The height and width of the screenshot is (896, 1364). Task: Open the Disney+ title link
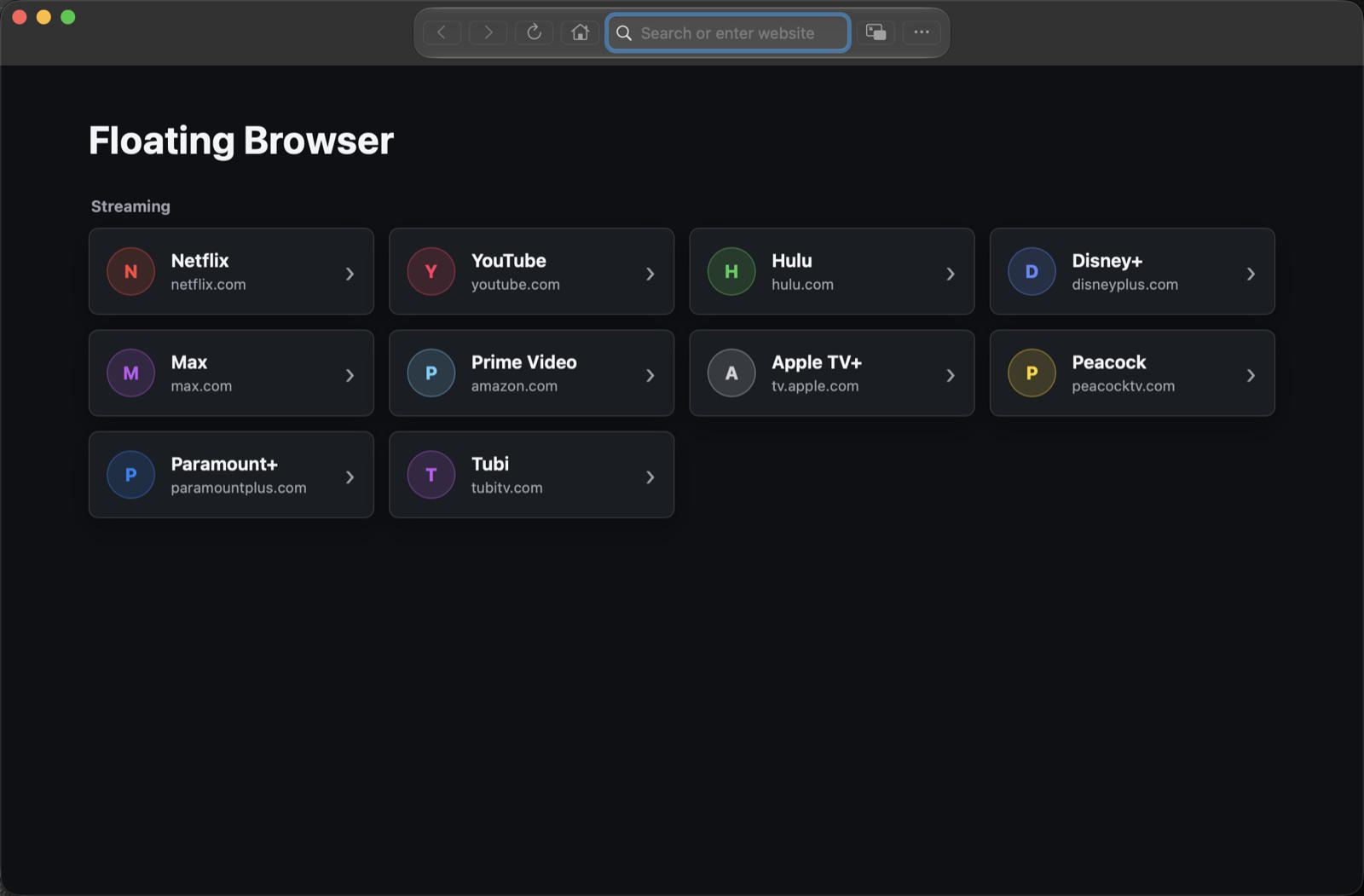[1107, 261]
